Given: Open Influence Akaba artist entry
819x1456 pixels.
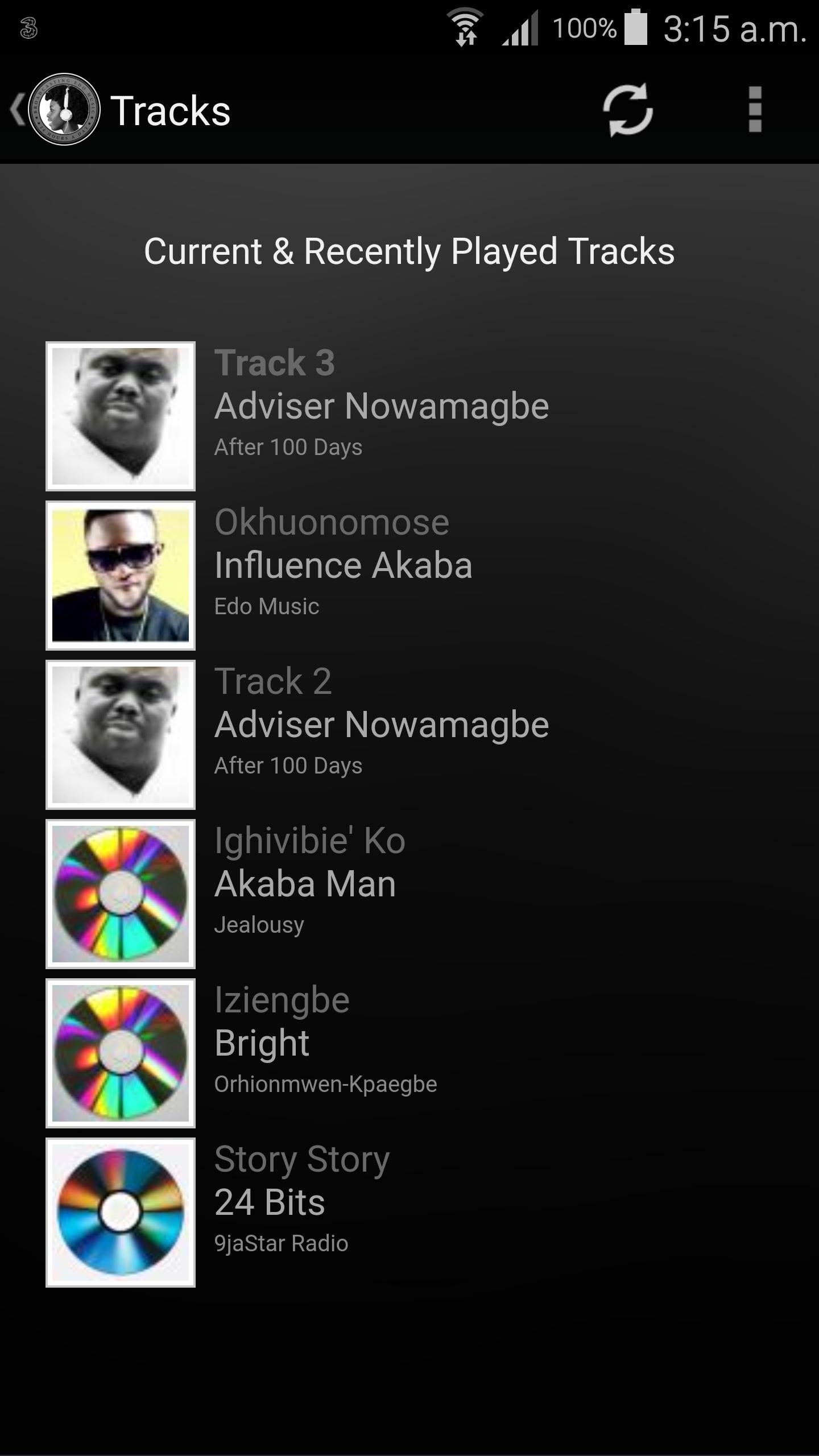Looking at the screenshot, I should (344, 565).
